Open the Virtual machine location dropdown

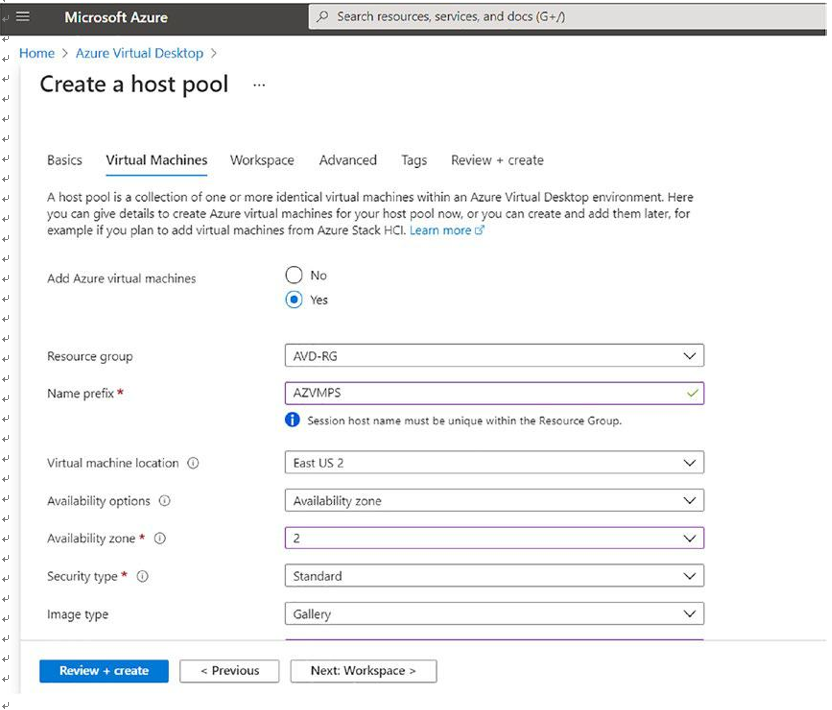pyautogui.click(x=494, y=463)
